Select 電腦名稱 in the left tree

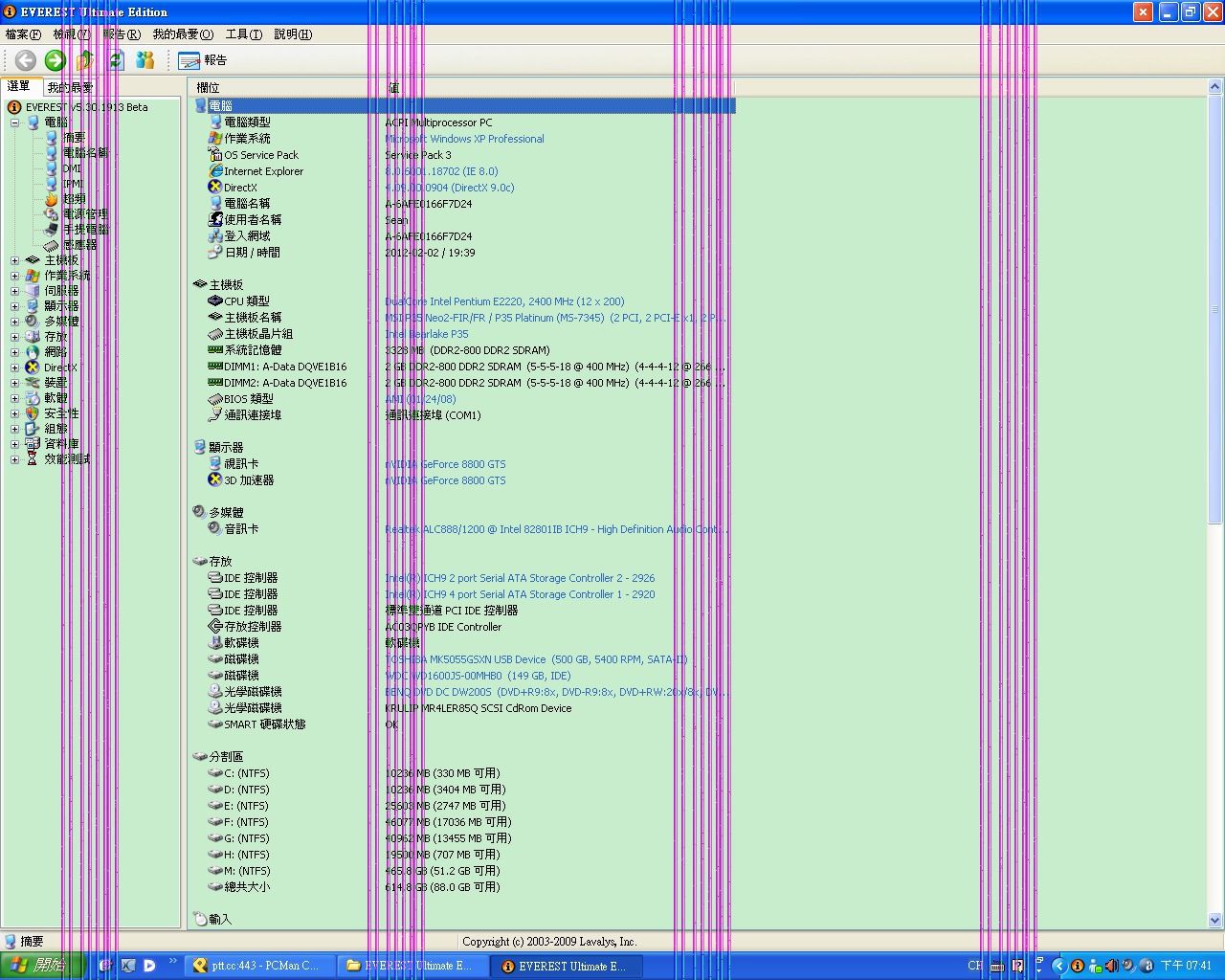pyautogui.click(x=86, y=153)
